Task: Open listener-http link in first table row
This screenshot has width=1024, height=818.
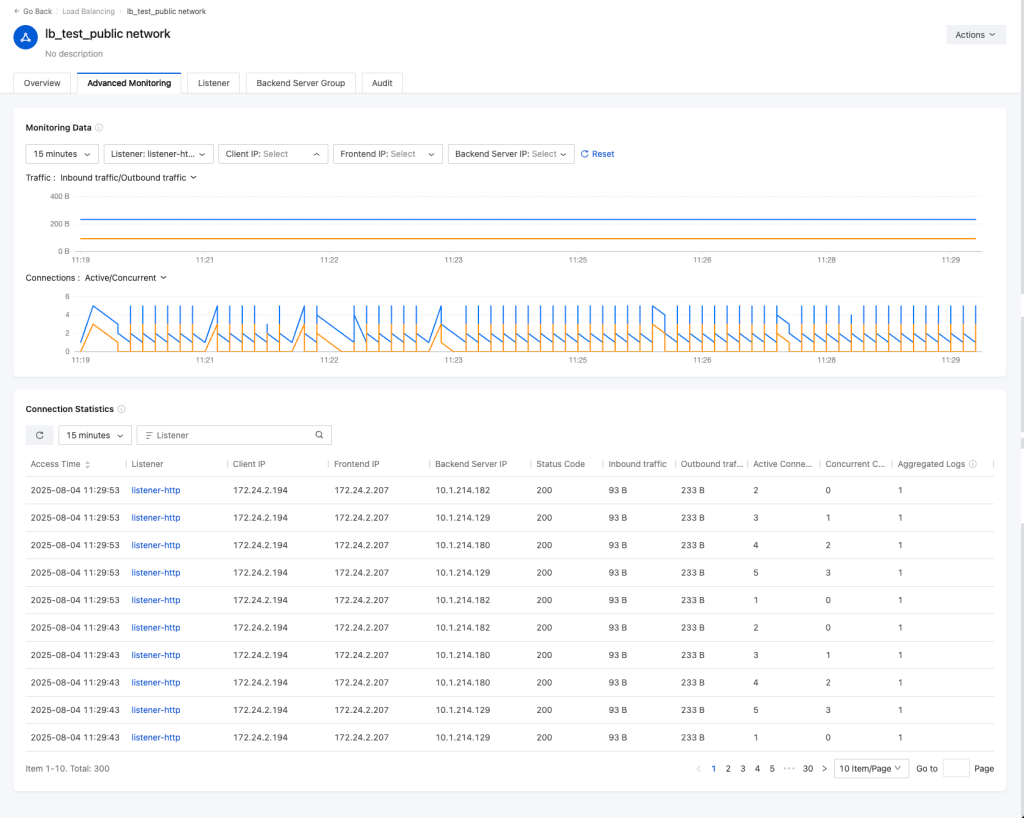Action: [156, 490]
